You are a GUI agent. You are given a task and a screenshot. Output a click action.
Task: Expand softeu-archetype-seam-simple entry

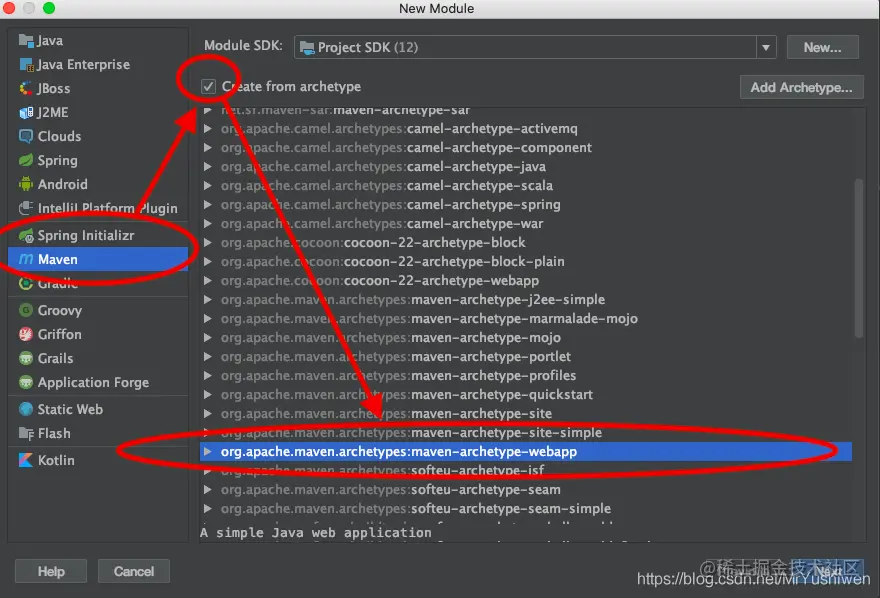[x=208, y=509]
